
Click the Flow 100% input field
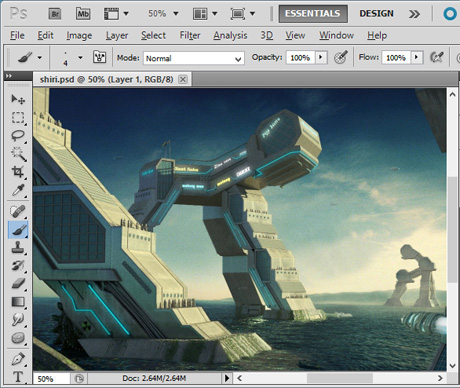point(396,58)
